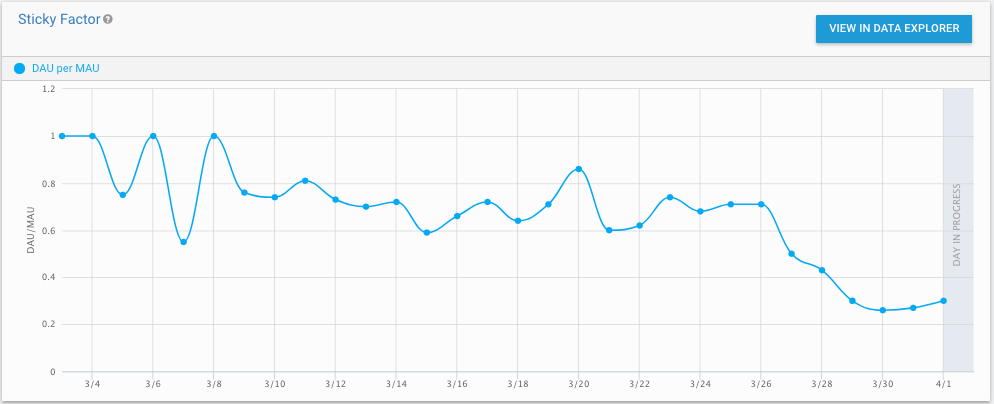
Task: Select the data point at 3/16
Action: point(457,216)
